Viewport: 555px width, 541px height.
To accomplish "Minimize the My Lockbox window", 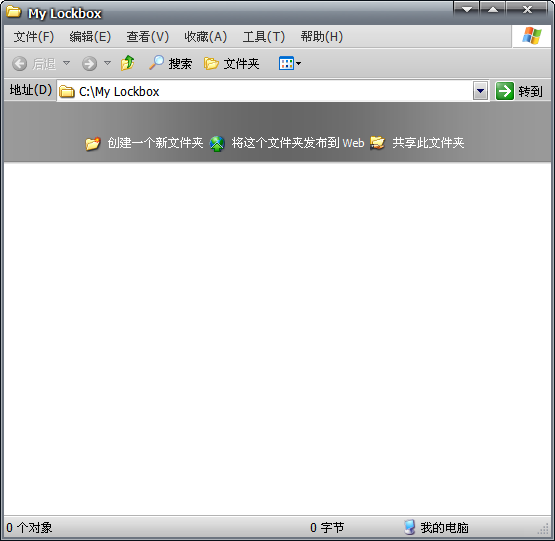I will 467,9.
